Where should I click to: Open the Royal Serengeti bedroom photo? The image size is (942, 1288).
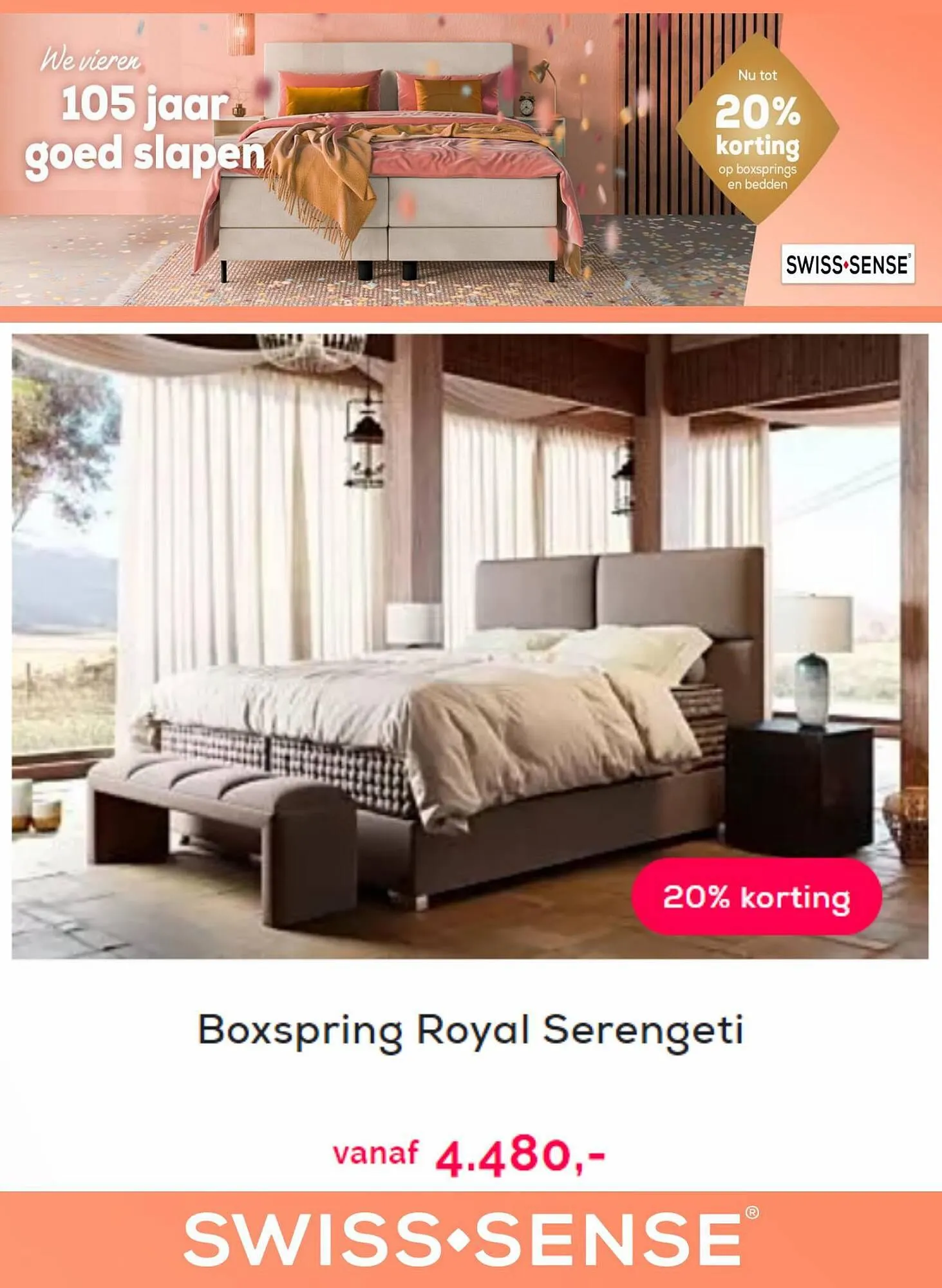point(470,646)
